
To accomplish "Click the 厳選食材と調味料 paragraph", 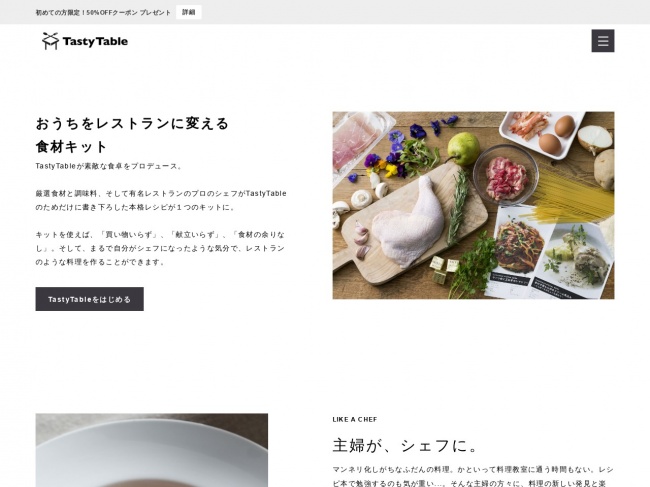I will click(x=161, y=200).
